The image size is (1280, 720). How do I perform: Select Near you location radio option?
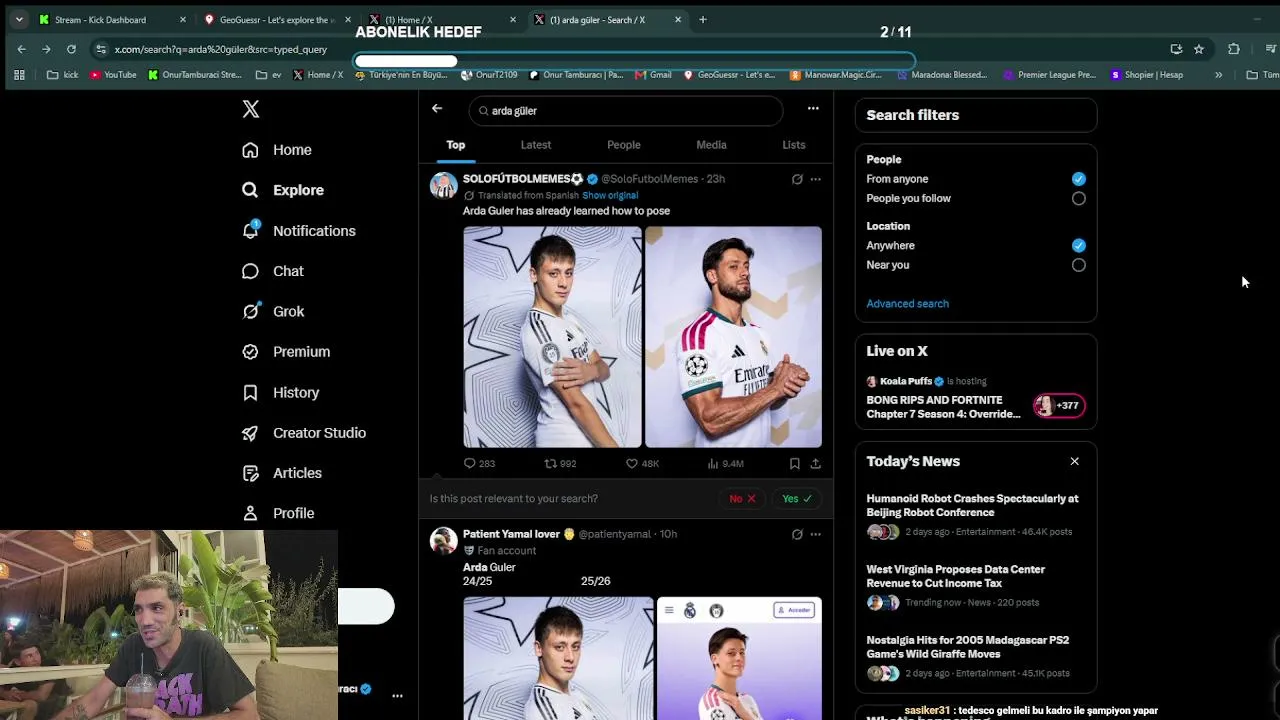pyautogui.click(x=1078, y=265)
